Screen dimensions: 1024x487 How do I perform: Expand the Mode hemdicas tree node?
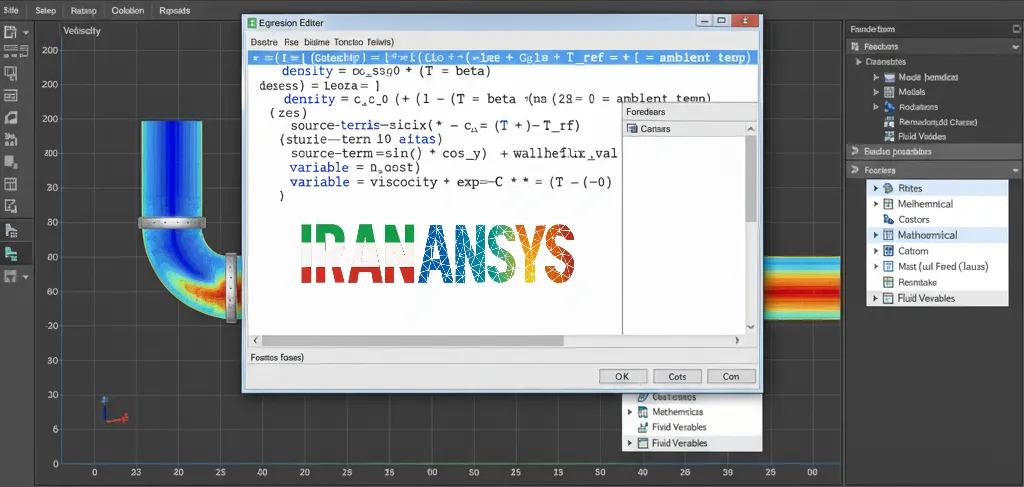(x=876, y=77)
